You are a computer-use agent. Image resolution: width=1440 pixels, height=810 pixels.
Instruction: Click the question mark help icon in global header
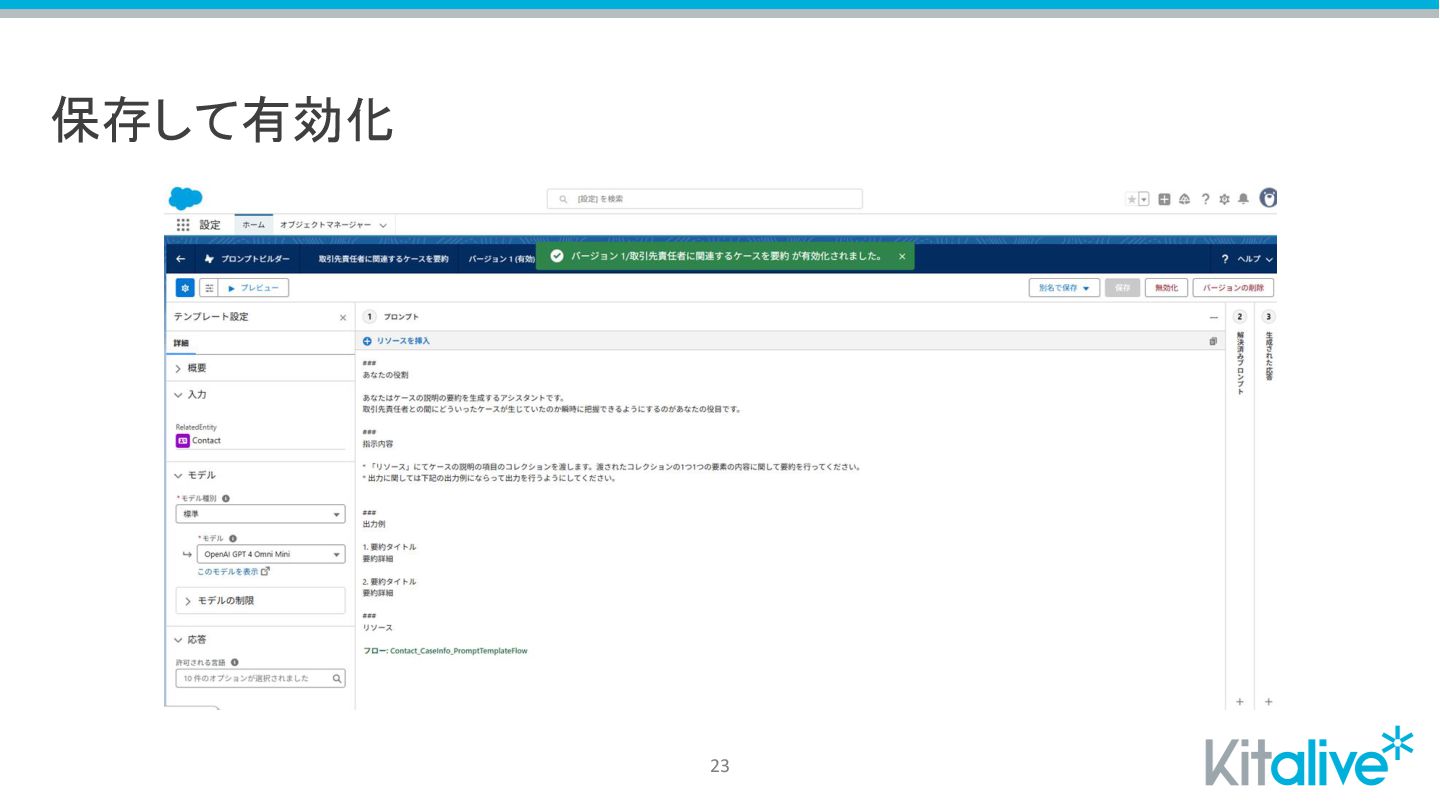pyautogui.click(x=1206, y=199)
